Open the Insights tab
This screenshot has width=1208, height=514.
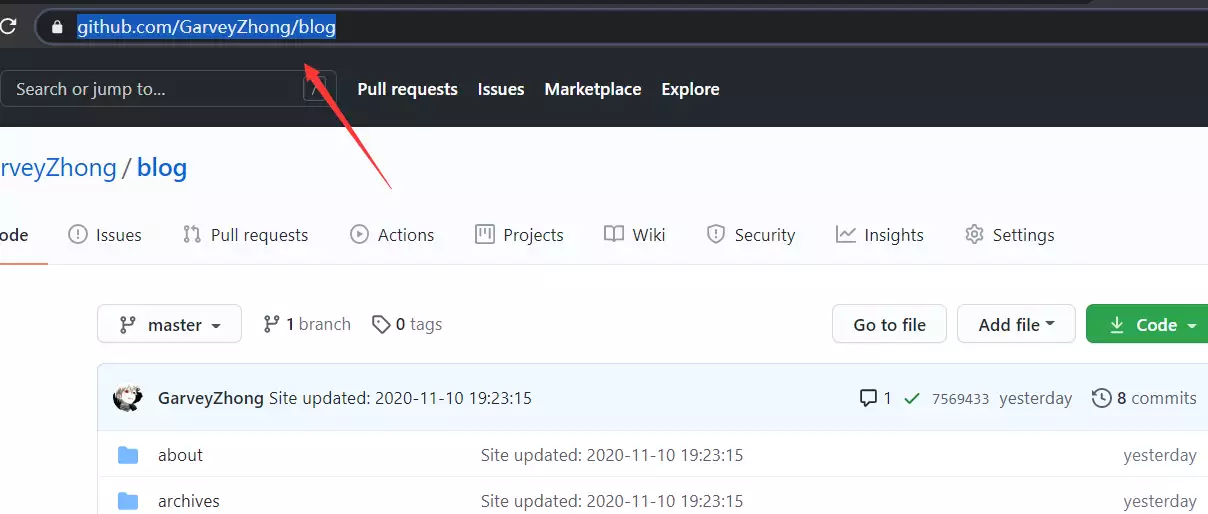(x=880, y=235)
